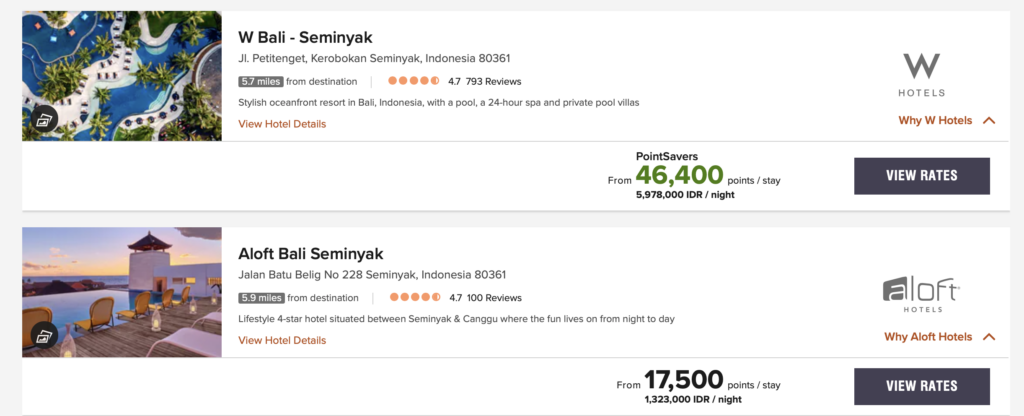
Task: Click W Bali star rating circles
Action: pyautogui.click(x=414, y=81)
